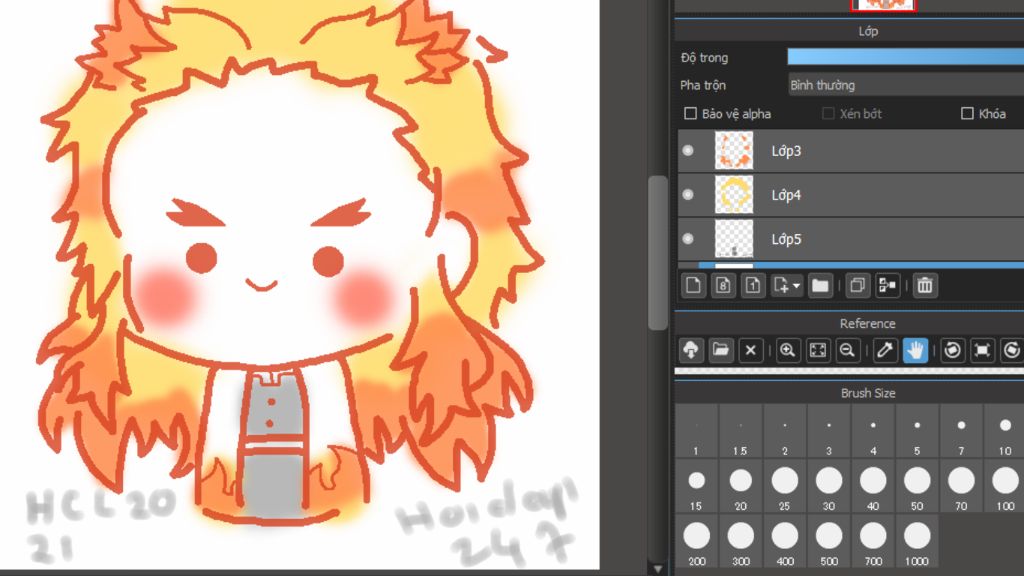Close the reference image with X
The width and height of the screenshot is (1024, 576).
(750, 350)
